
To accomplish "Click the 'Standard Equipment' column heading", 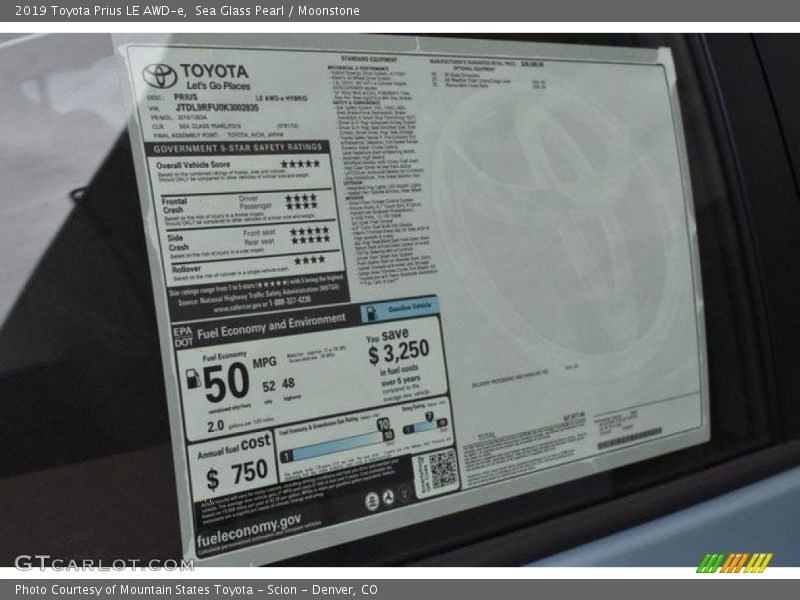I will pos(369,59).
